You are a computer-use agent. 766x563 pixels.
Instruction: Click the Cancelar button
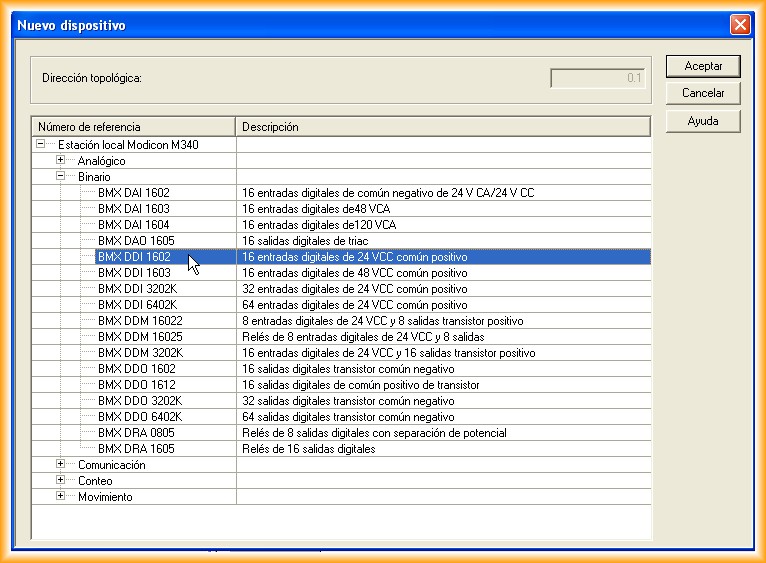tap(703, 93)
